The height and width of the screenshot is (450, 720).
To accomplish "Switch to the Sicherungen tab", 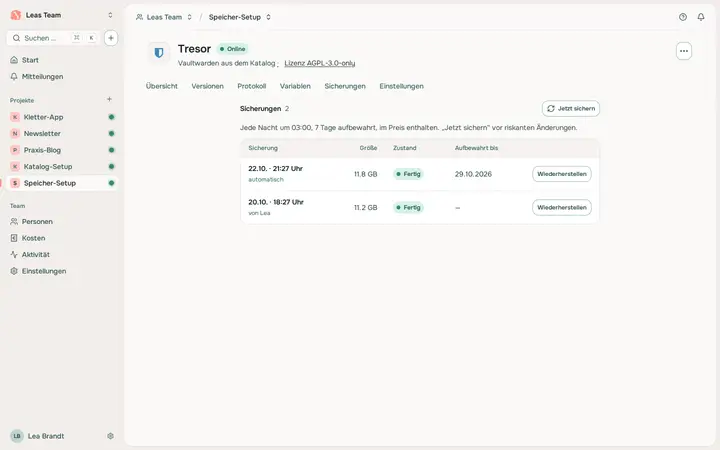I will coord(345,86).
